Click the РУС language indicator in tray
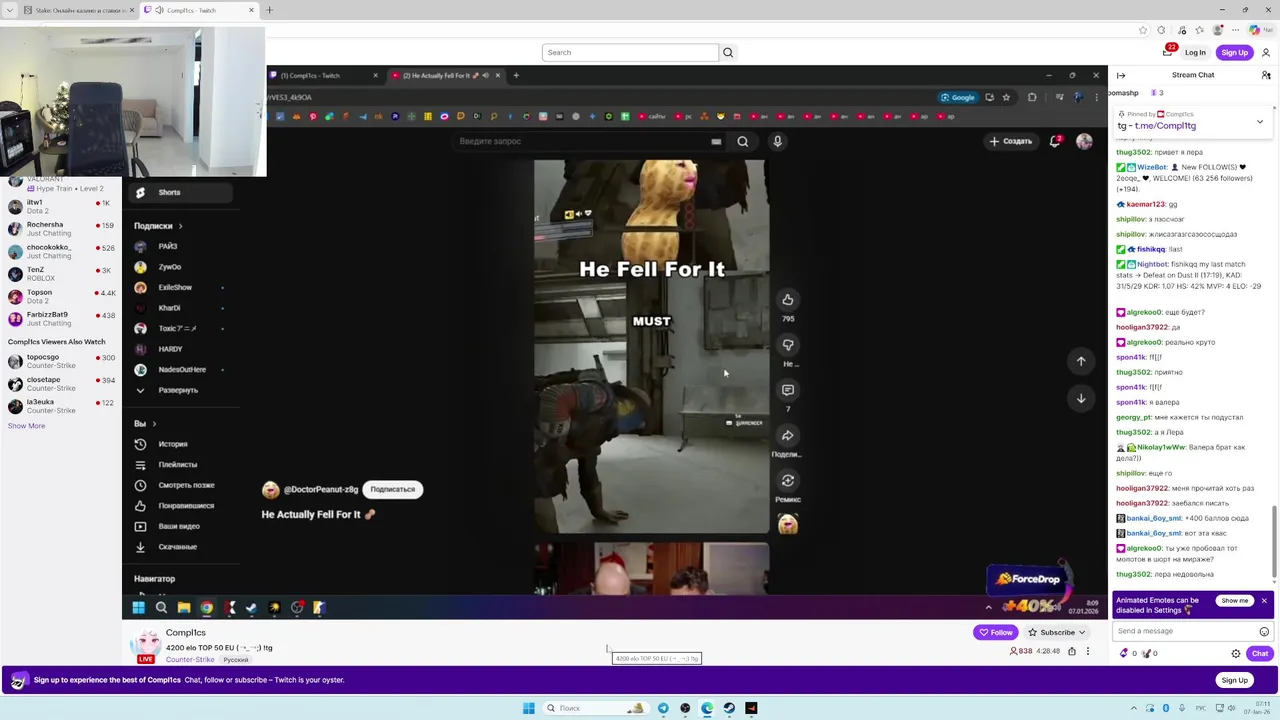This screenshot has width=1280, height=720. point(1200,708)
